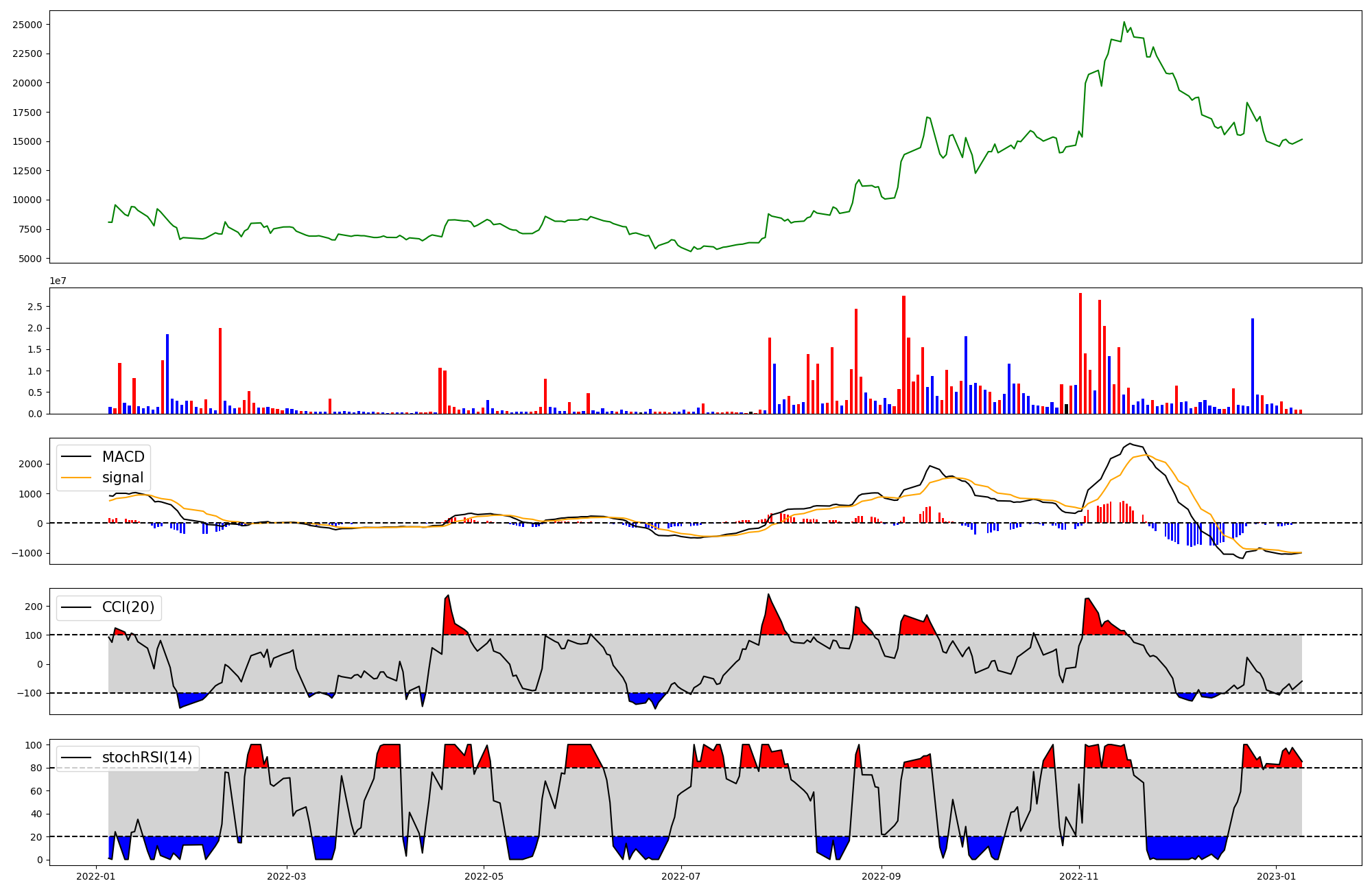Select the CCI(20) legend entry
The image size is (1372, 892).
click(128, 607)
